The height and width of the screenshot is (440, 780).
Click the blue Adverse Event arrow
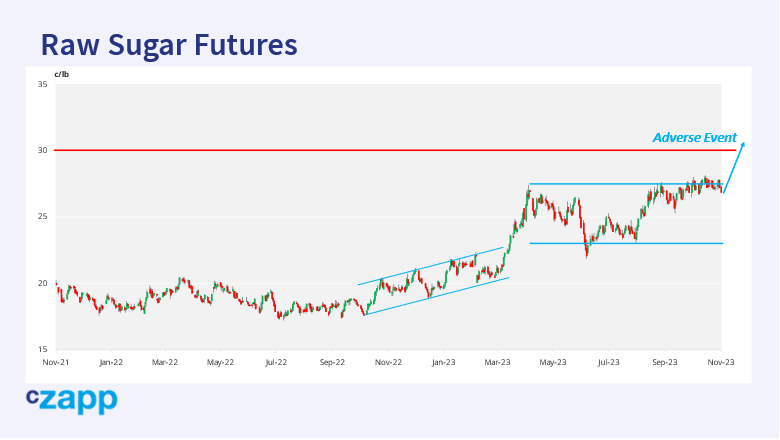coord(735,167)
